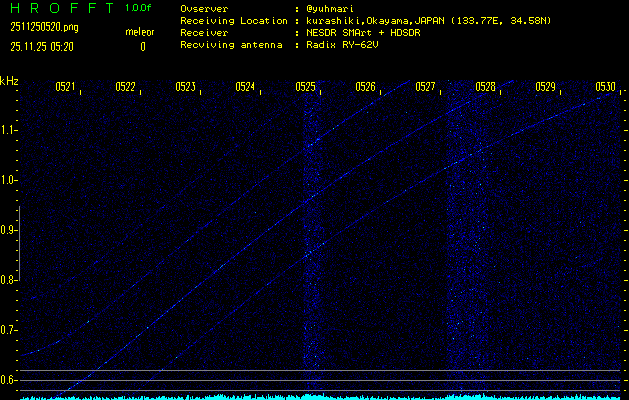The width and height of the screenshot is (629, 400).
Task: Click the 0521 time marker
Action: pyautogui.click(x=65, y=87)
